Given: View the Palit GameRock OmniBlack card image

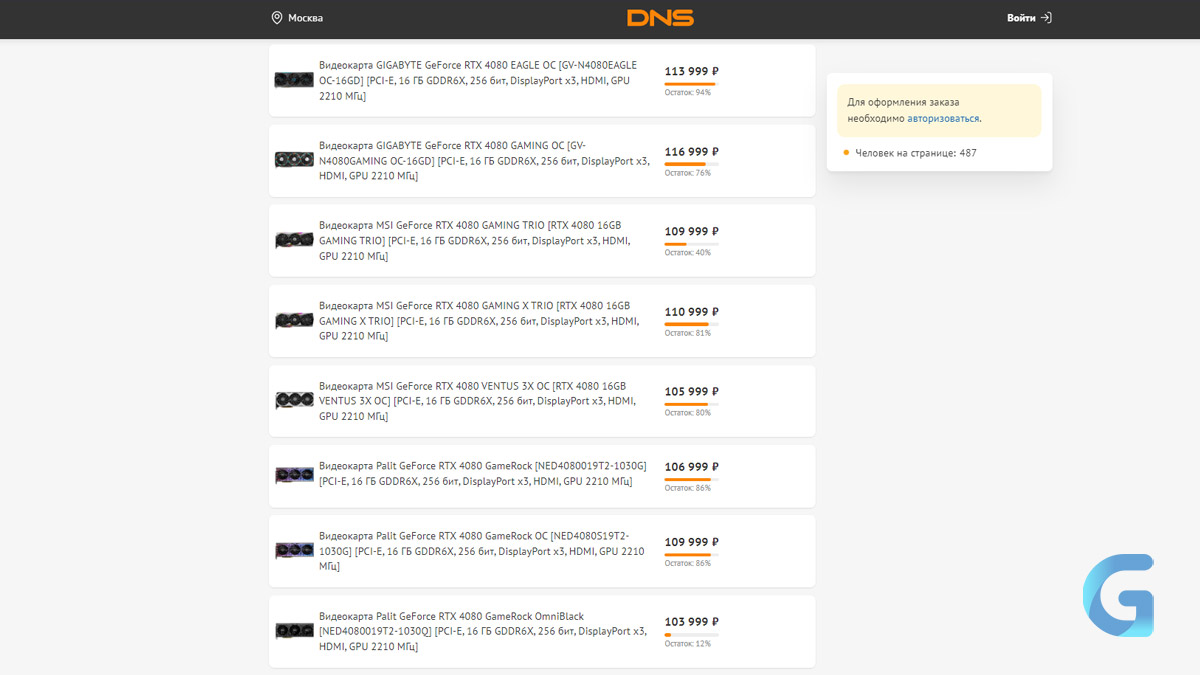Looking at the screenshot, I should 294,631.
